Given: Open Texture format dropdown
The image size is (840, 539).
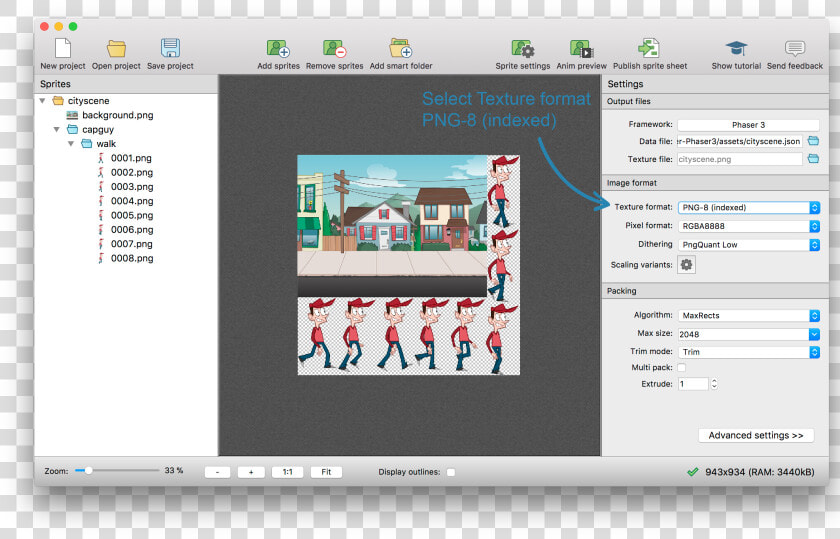Looking at the screenshot, I should (748, 207).
